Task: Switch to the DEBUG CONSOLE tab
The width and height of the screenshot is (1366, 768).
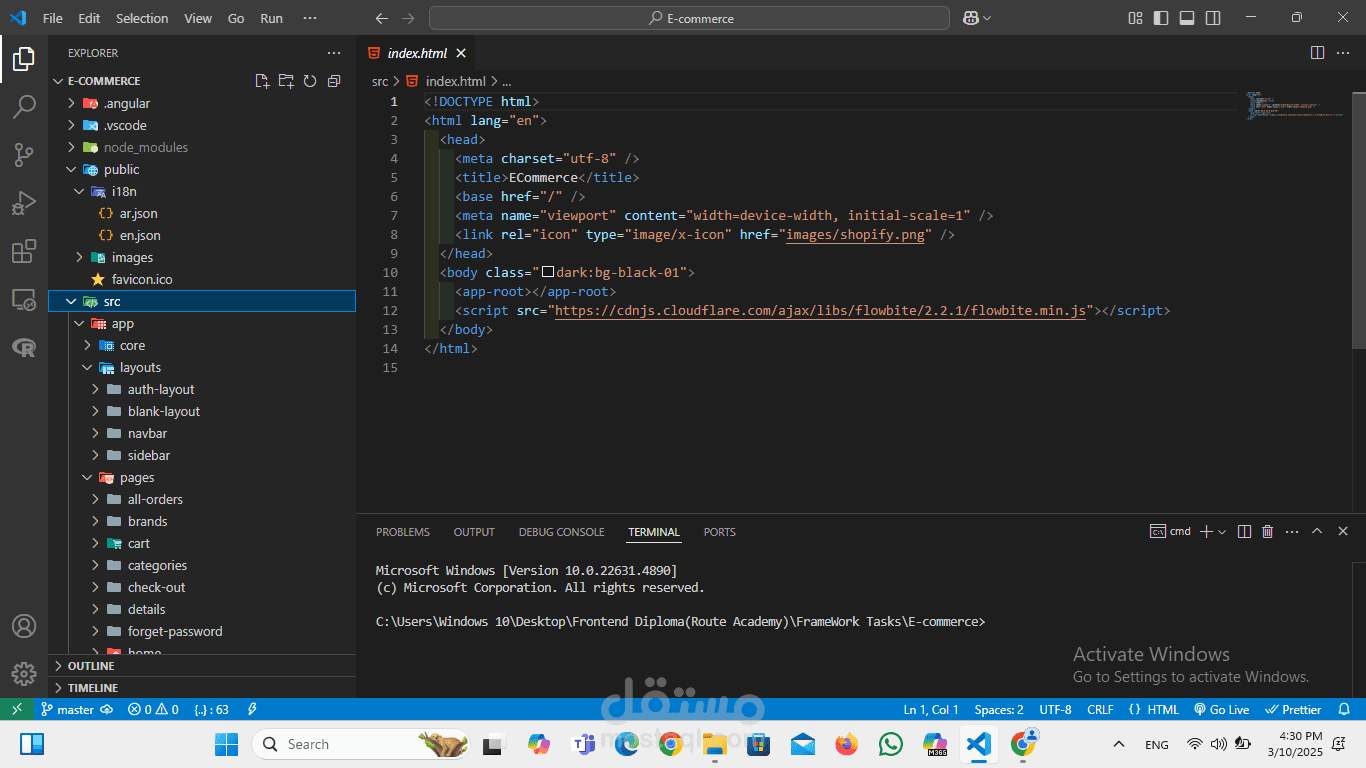Action: click(561, 532)
